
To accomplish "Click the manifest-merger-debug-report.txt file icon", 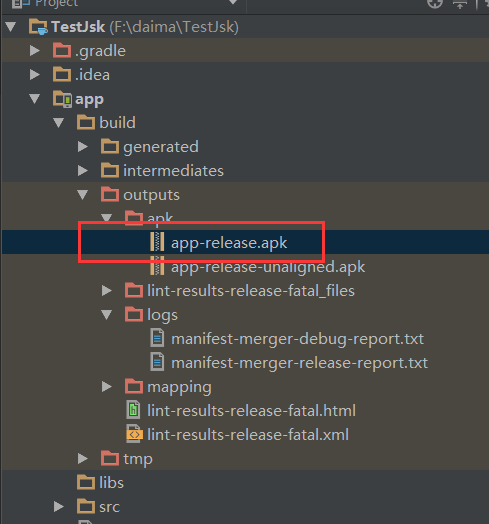I will click(157, 338).
